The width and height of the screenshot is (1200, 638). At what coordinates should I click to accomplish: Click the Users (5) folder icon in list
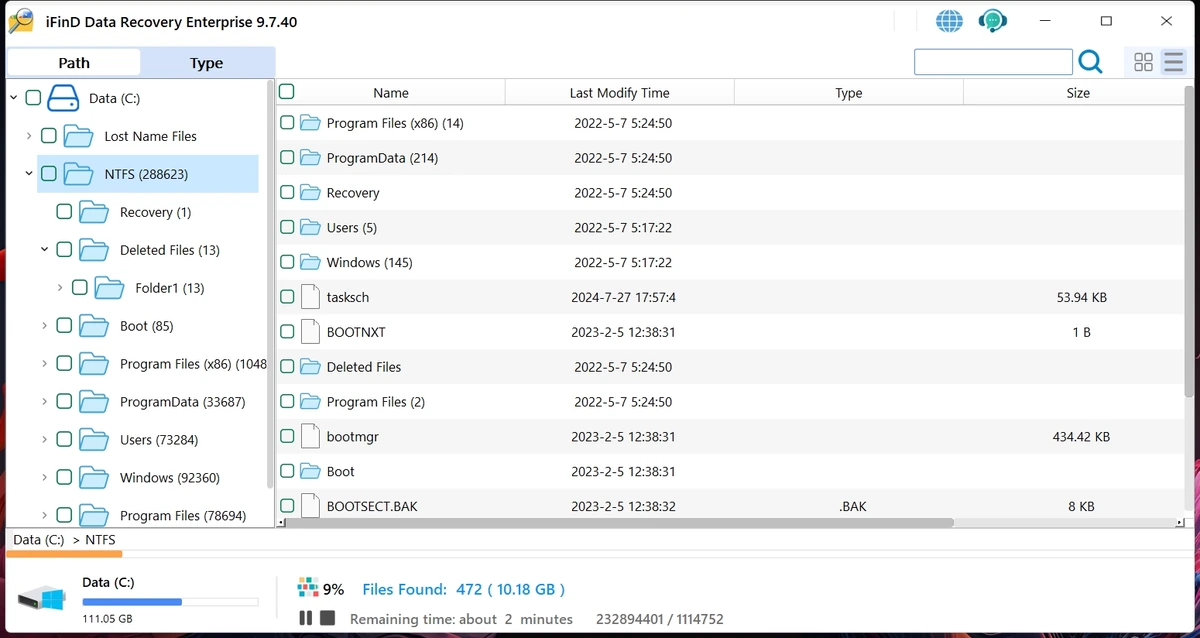tap(310, 227)
